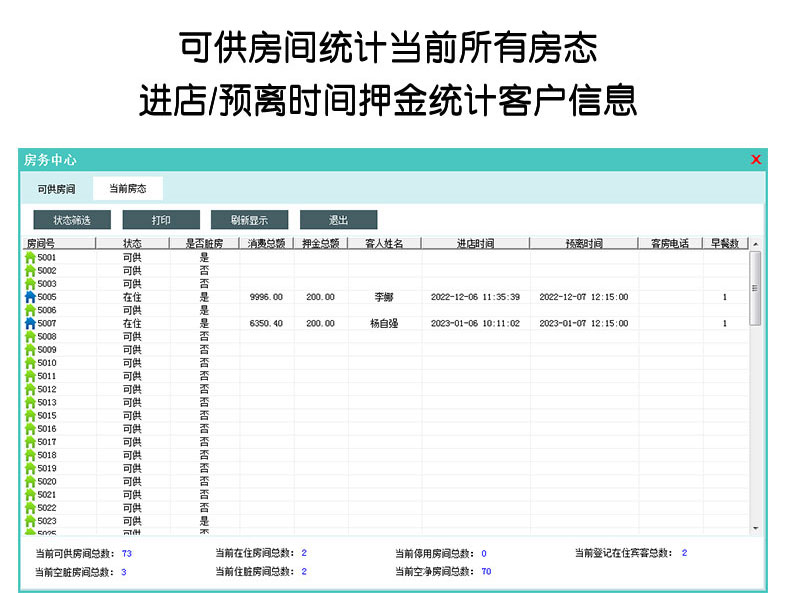The height and width of the screenshot is (593, 790).
Task: Click the 状态筛选 button
Action: click(x=72, y=220)
